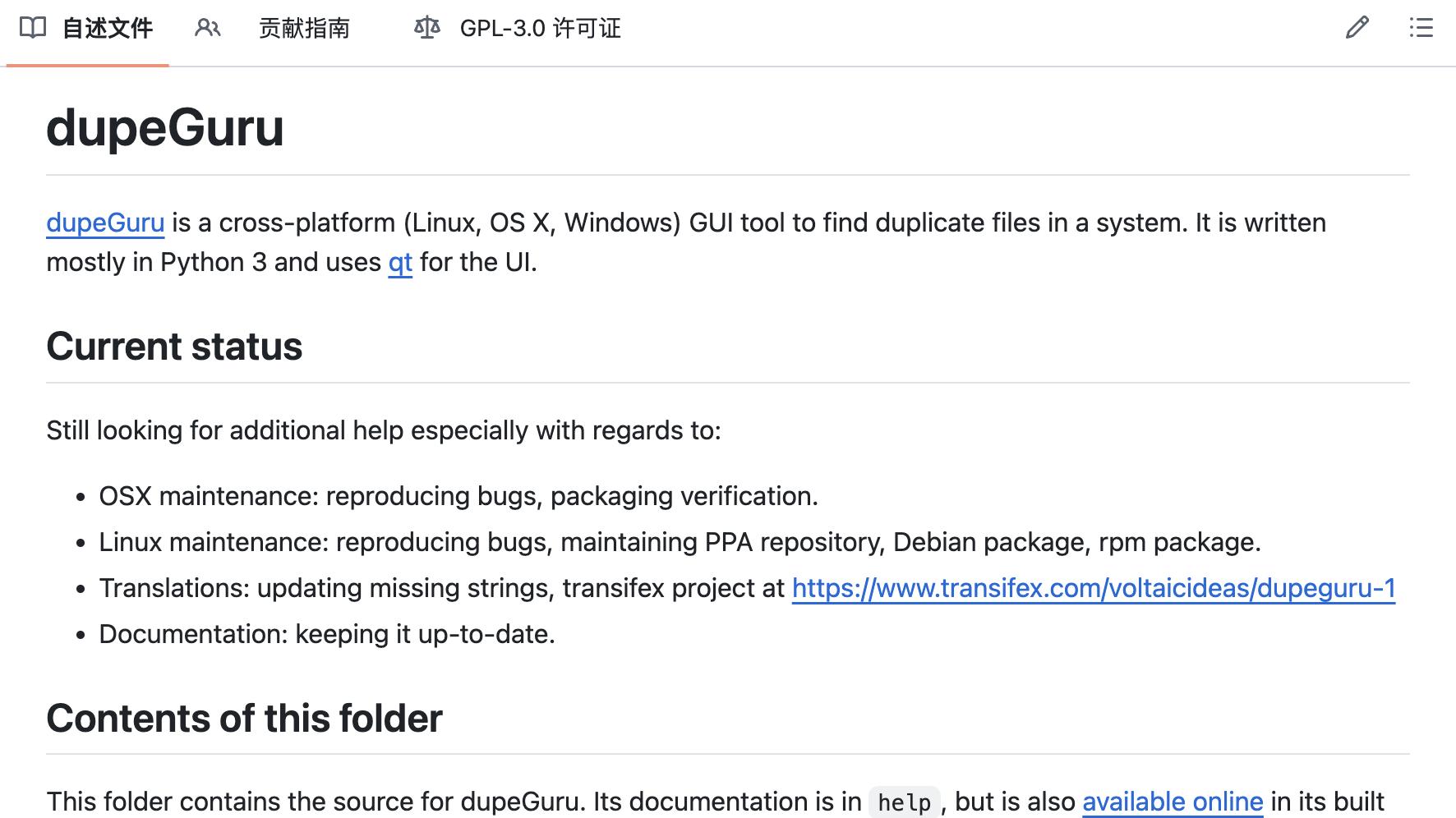Click the "help" inline code text
Screen dimensions: 1456x818
tap(904, 802)
